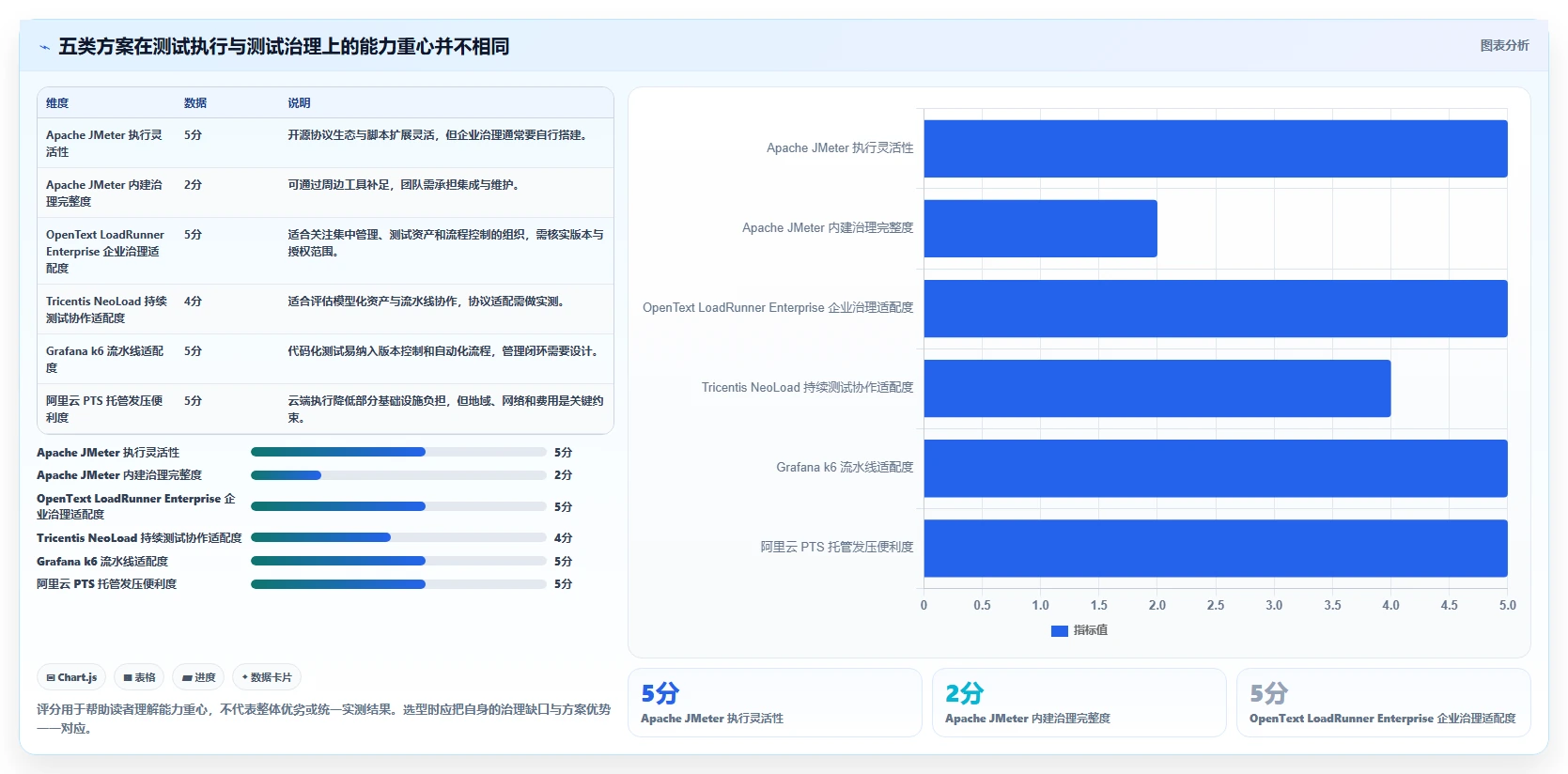Click chart axis label Grafana k6 流水线适配度
Screen dimensions: 1568x774
point(845,467)
